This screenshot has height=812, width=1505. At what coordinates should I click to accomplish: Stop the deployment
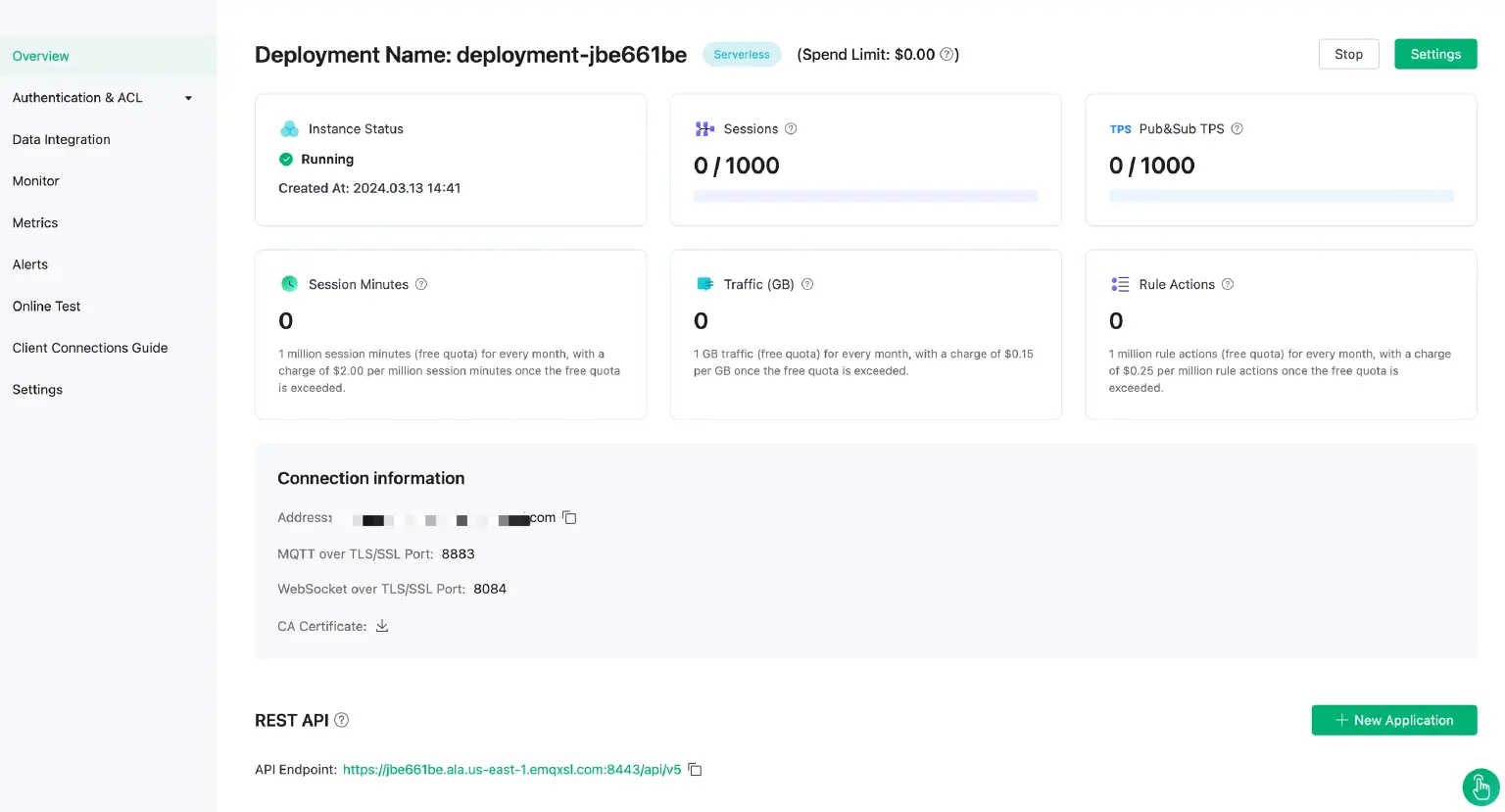[1348, 54]
